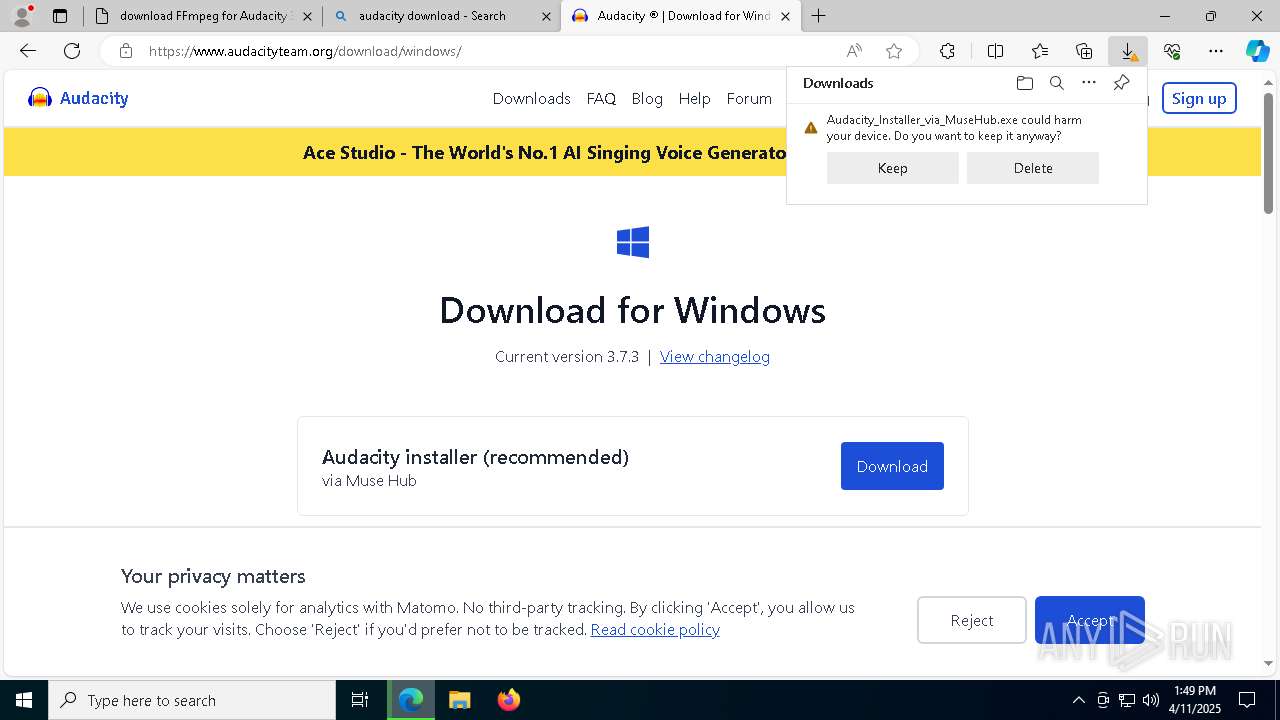Add page to favorites with star icon
Image resolution: width=1280 pixels, height=720 pixels.
pyautogui.click(x=894, y=51)
